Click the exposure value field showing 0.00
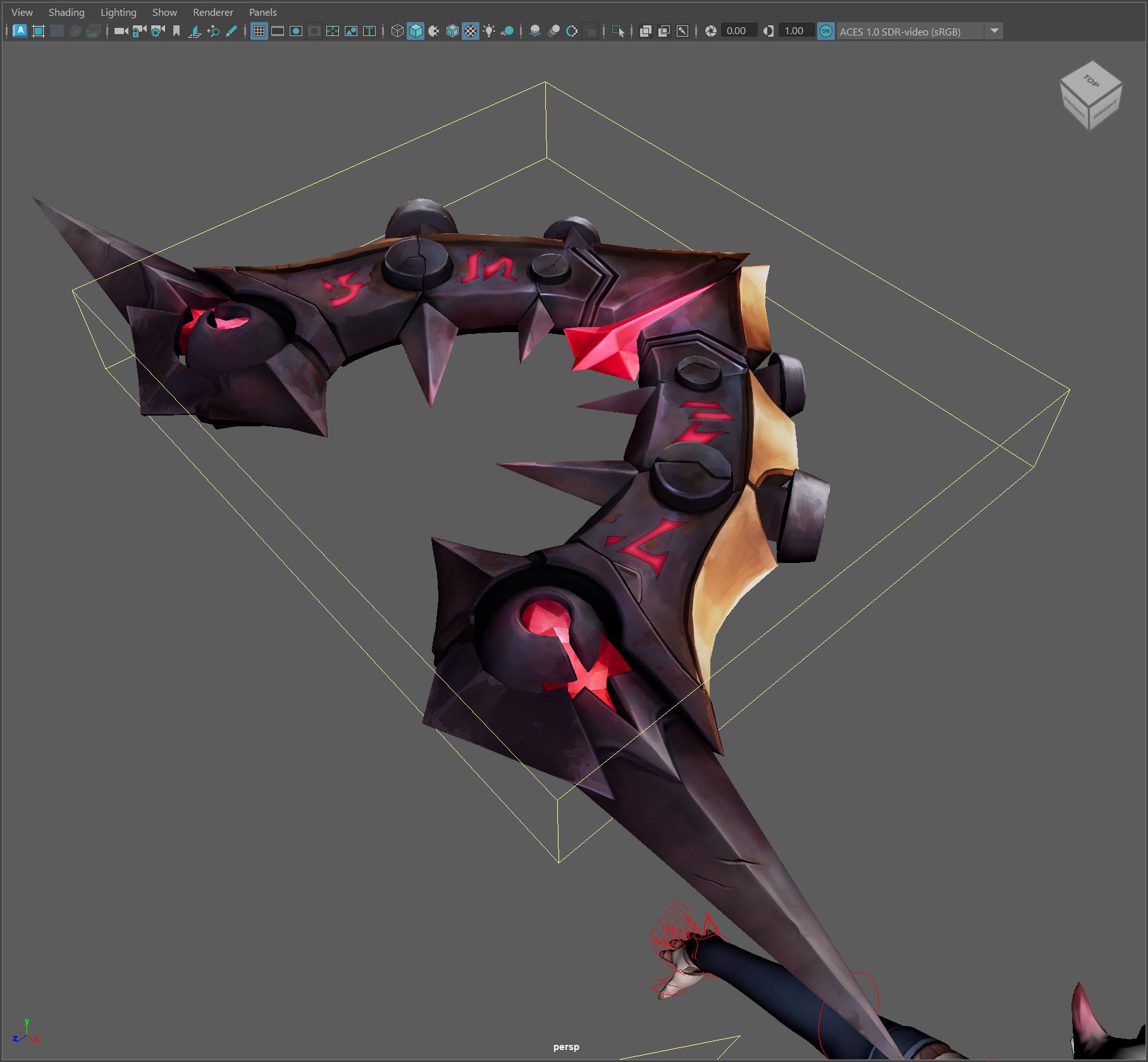 pos(738,31)
